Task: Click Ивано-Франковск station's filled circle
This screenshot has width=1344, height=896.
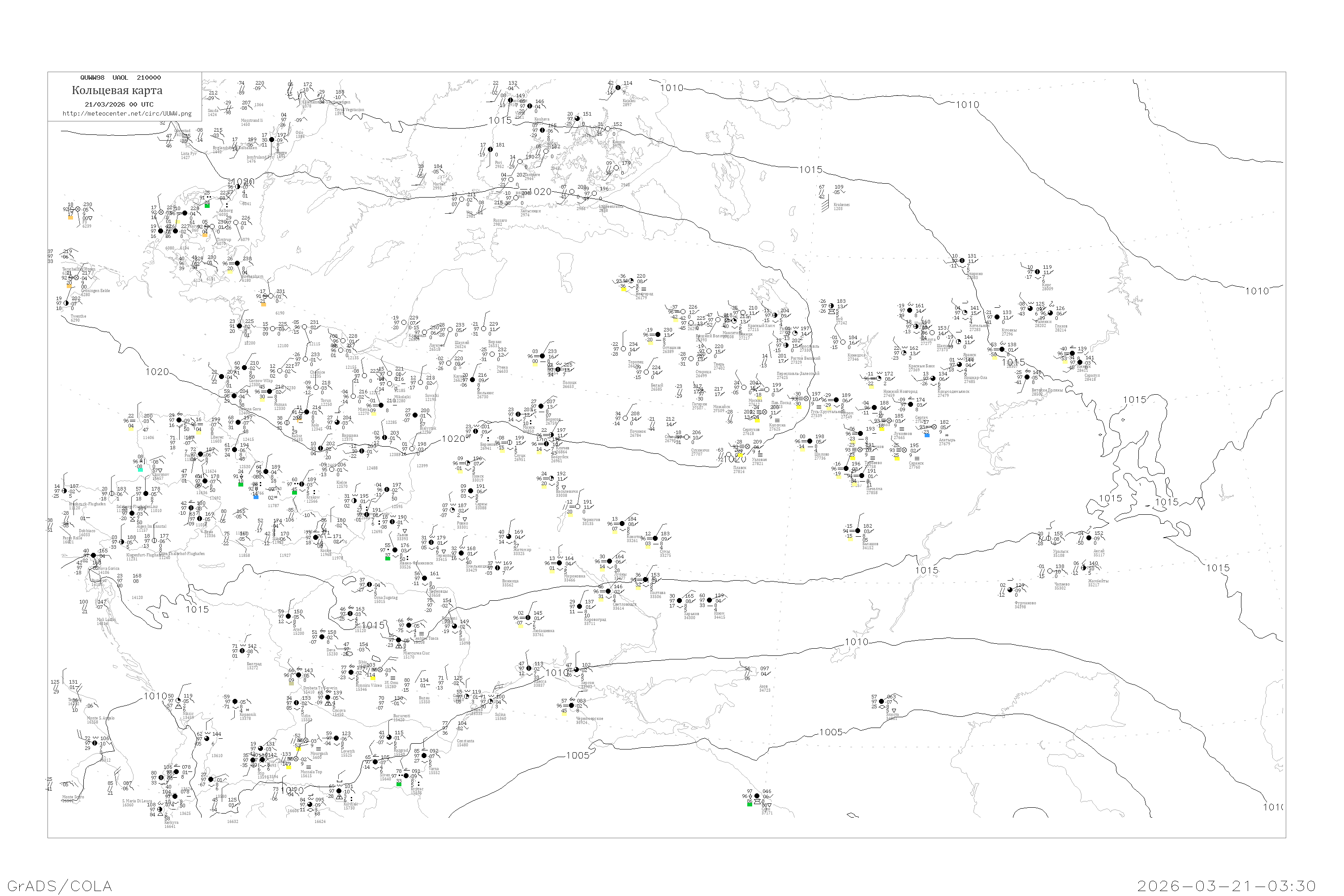Action: point(395,550)
